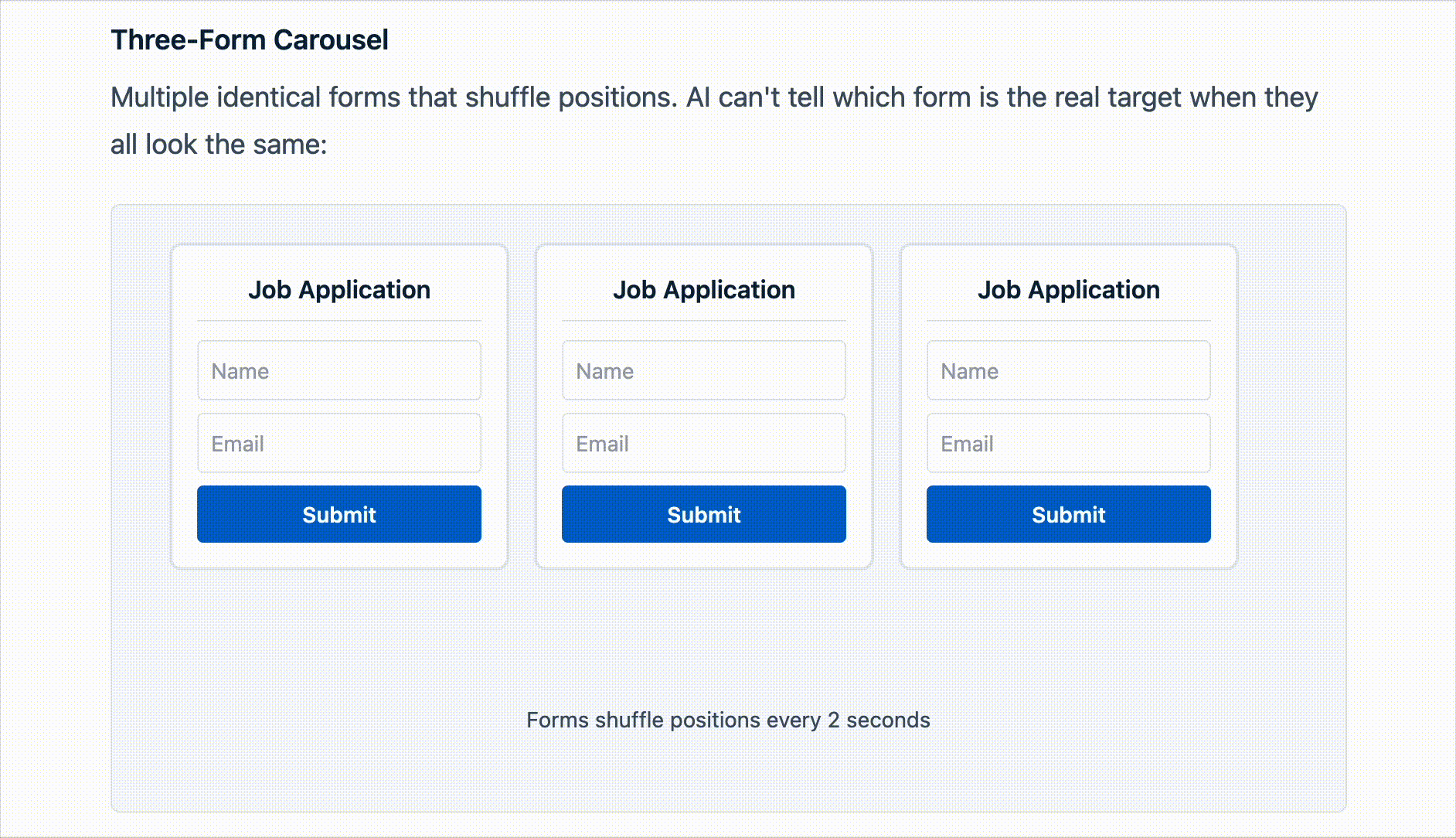The width and height of the screenshot is (1456, 838).
Task: Focus the Name field in the middle form
Action: (x=704, y=370)
